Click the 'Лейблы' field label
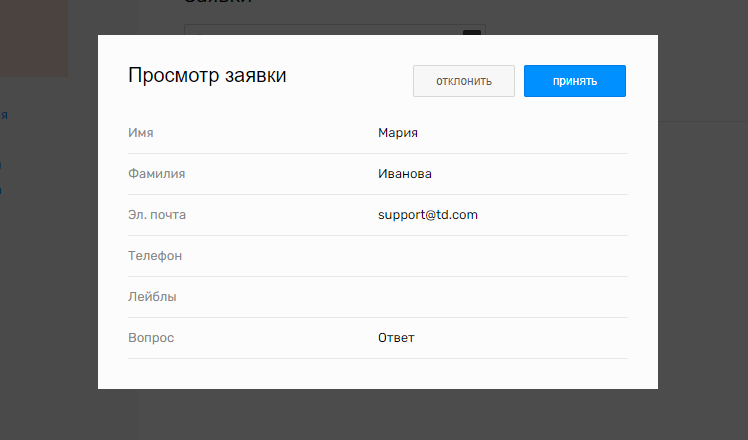Viewport: 748px width, 440px height. [x=152, y=297]
